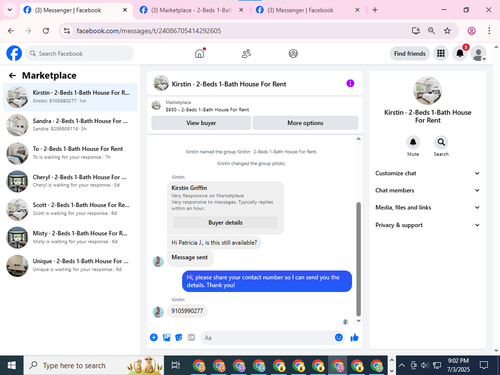The image size is (500, 375).
Task: Click the browser address bar URL
Action: click(x=149, y=31)
